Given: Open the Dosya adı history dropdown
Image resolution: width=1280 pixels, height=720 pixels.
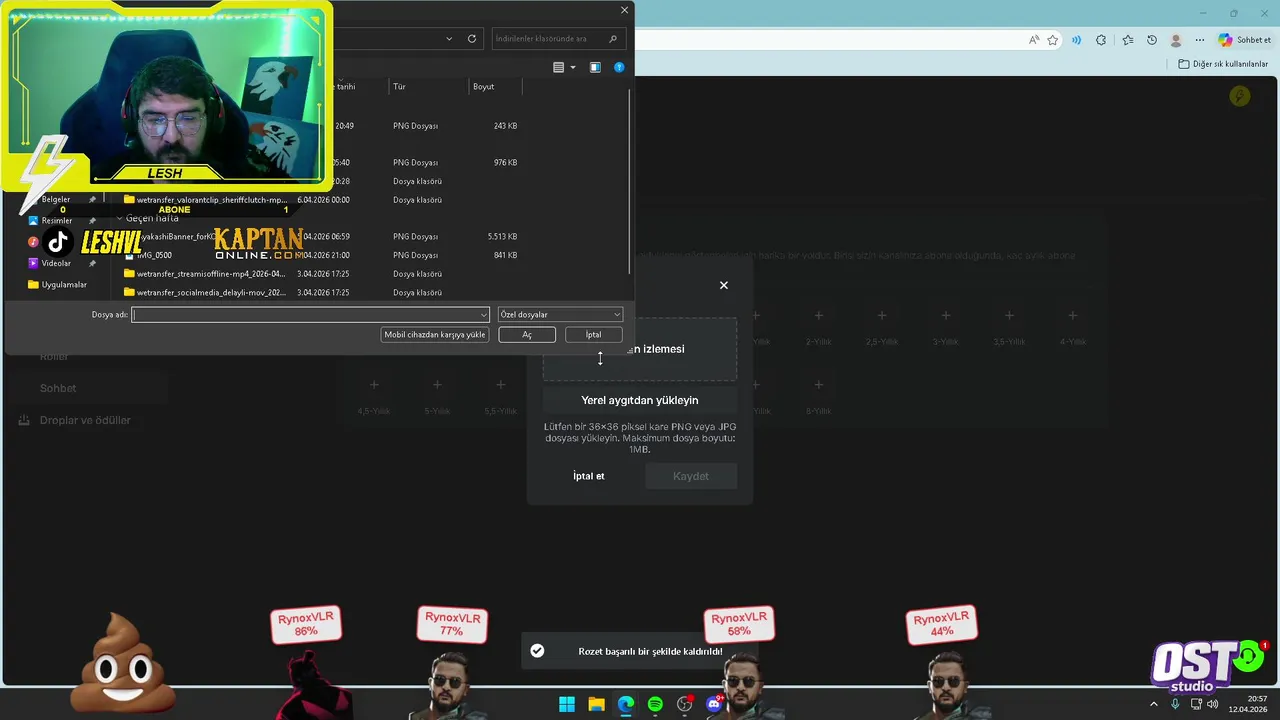Looking at the screenshot, I should (x=484, y=315).
